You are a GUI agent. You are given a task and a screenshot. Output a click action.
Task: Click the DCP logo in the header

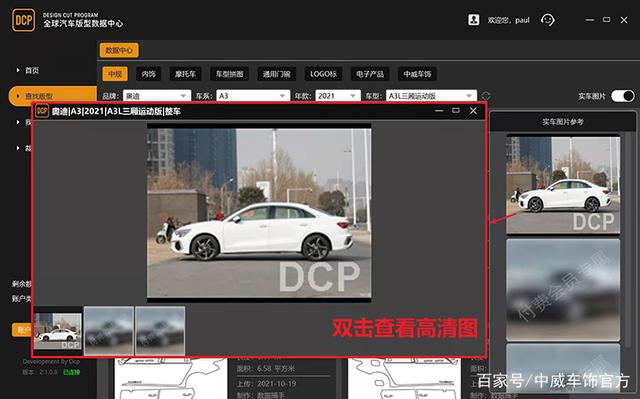[23, 20]
